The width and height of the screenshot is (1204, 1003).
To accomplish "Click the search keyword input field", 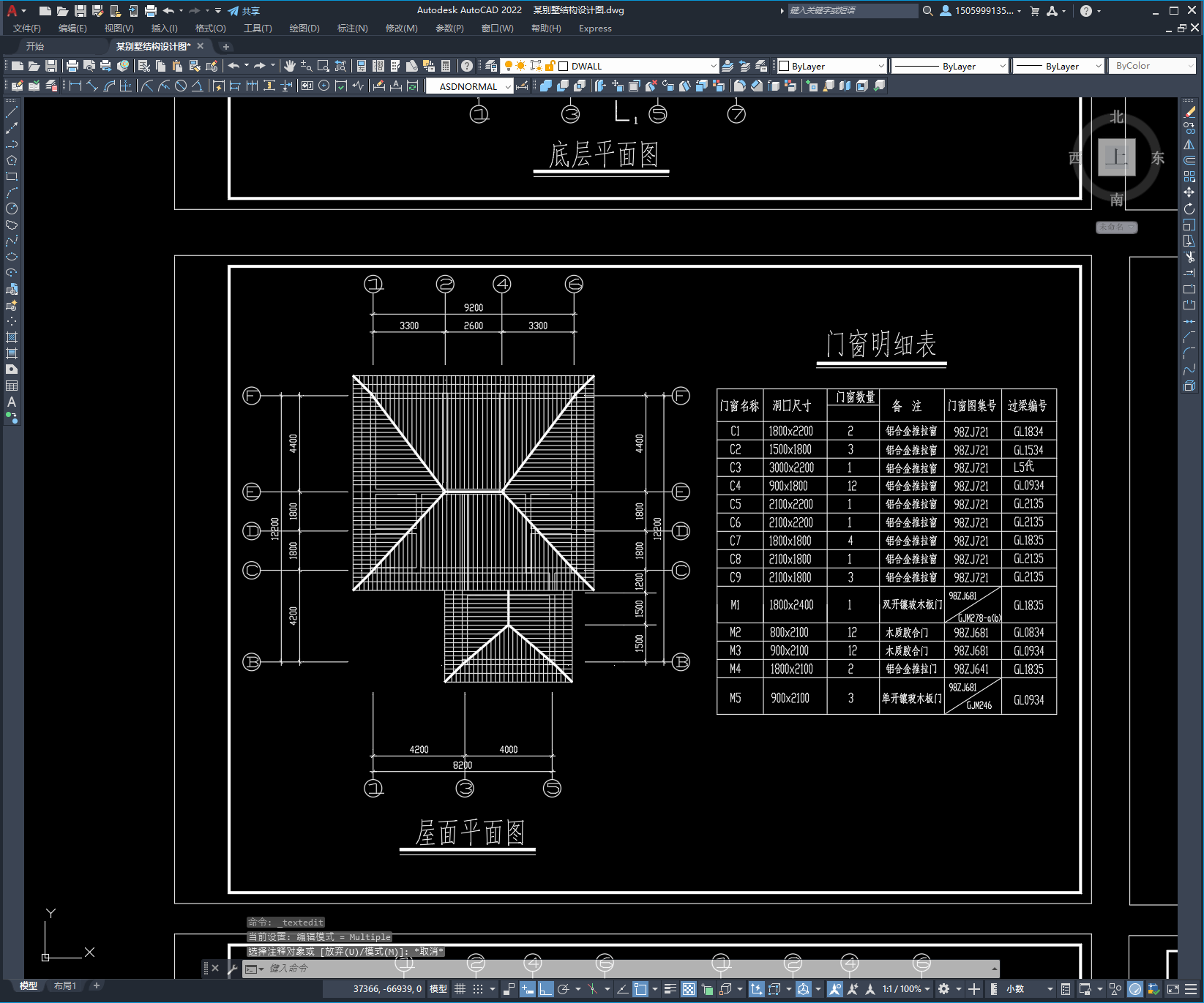I will click(853, 11).
